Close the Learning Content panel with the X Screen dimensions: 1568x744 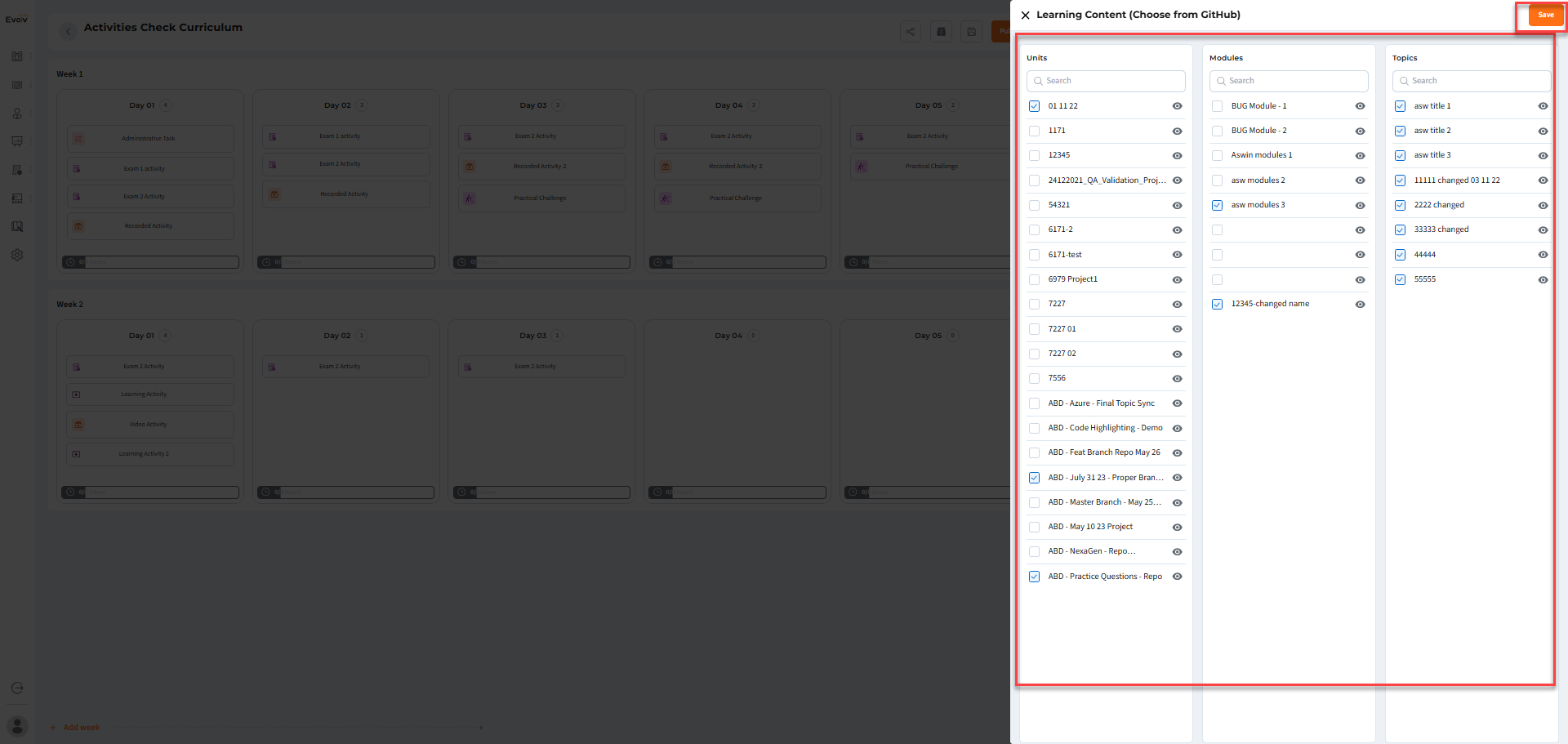1025,15
